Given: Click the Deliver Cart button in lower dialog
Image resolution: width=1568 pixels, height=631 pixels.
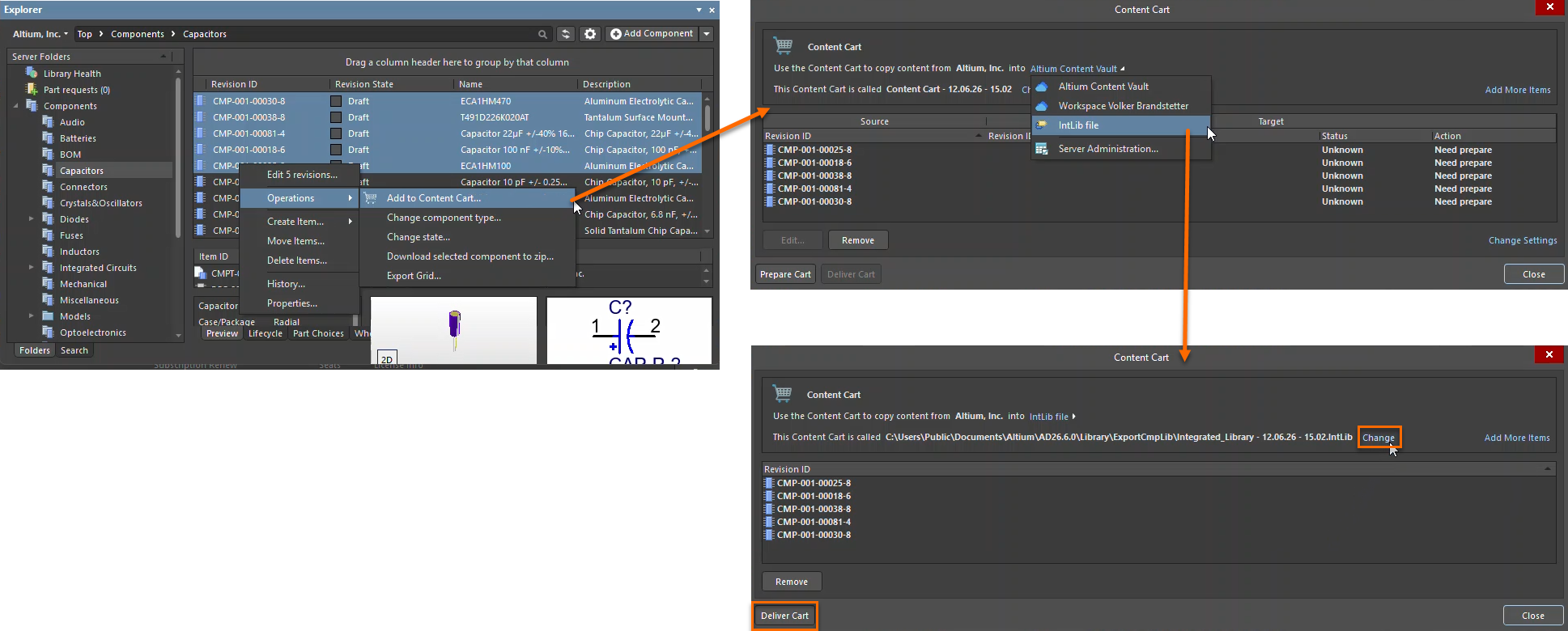Looking at the screenshot, I should point(784,616).
